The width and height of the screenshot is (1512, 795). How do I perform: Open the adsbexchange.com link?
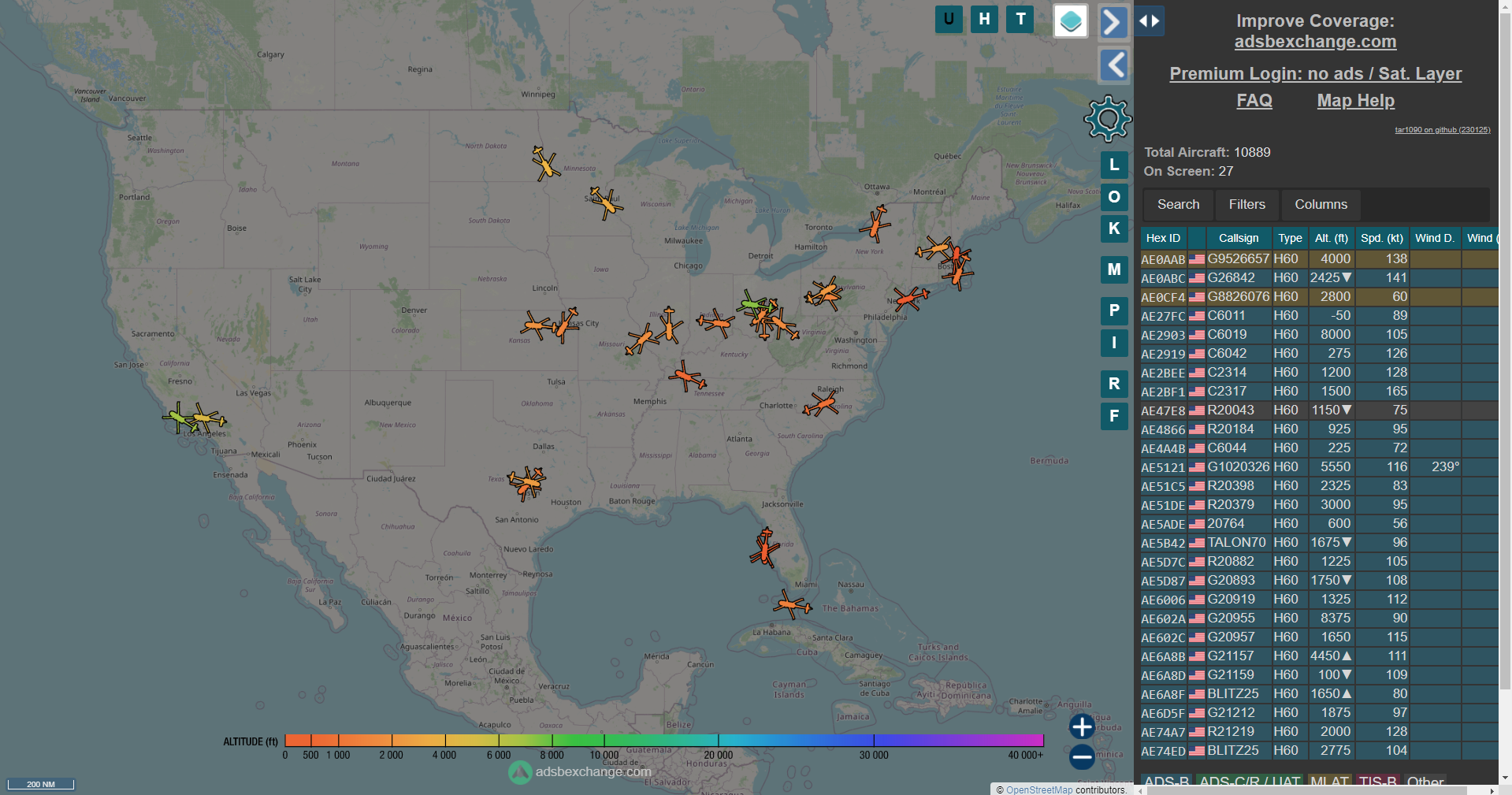tap(1315, 42)
